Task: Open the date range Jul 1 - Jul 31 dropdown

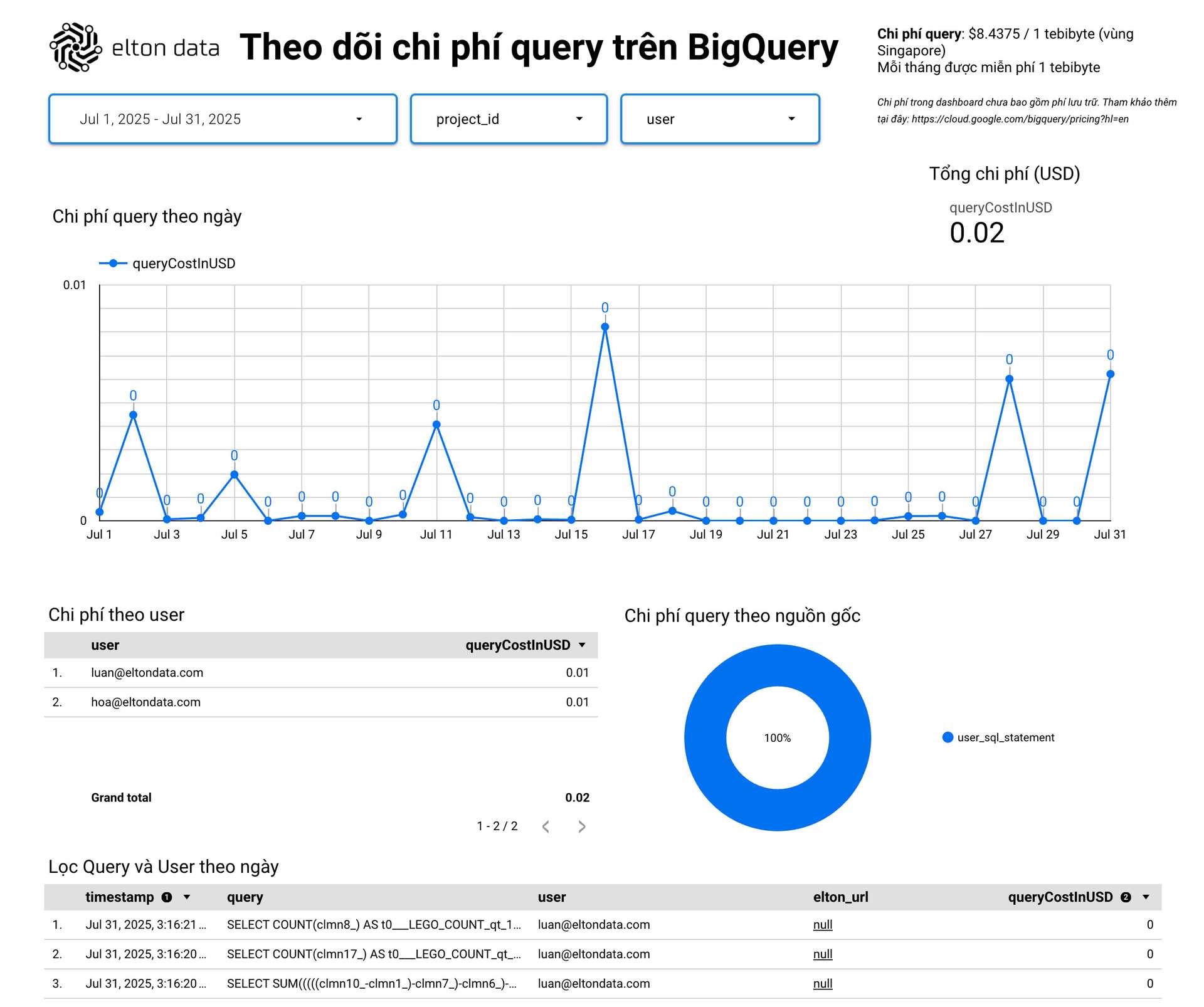Action: click(223, 119)
